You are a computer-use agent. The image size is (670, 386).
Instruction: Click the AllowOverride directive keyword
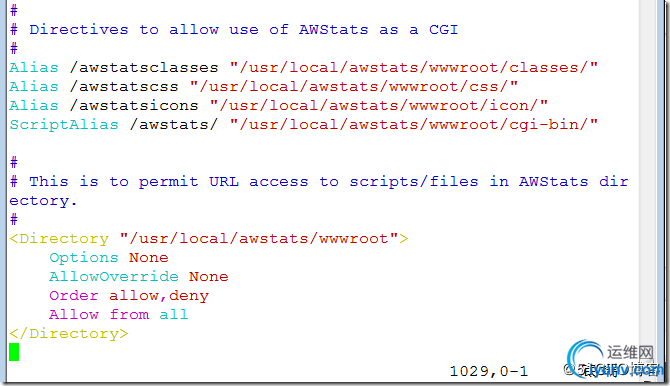[x=114, y=277]
